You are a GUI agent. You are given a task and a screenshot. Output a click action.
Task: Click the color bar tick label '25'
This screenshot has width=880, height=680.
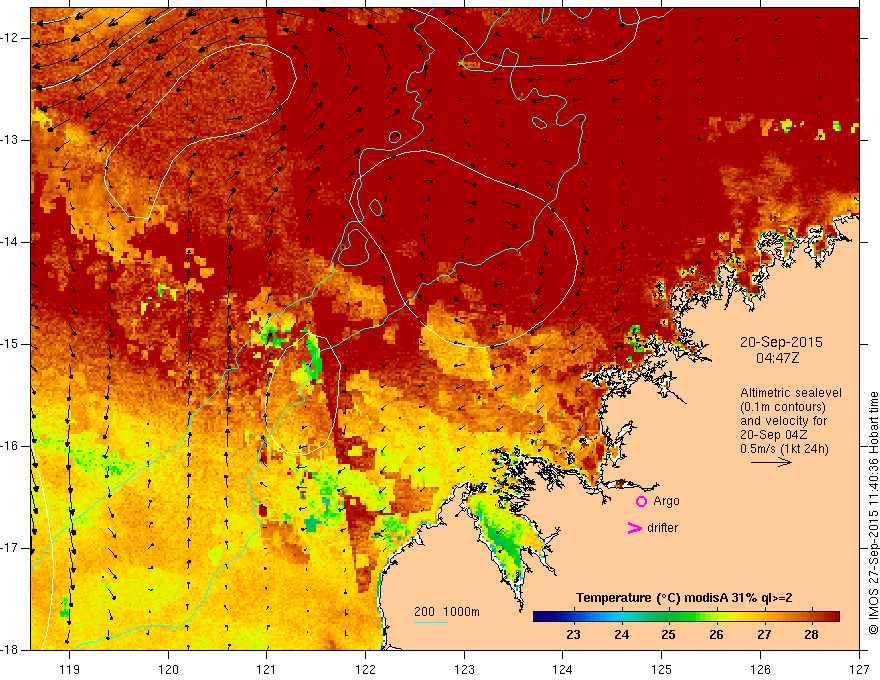click(668, 635)
